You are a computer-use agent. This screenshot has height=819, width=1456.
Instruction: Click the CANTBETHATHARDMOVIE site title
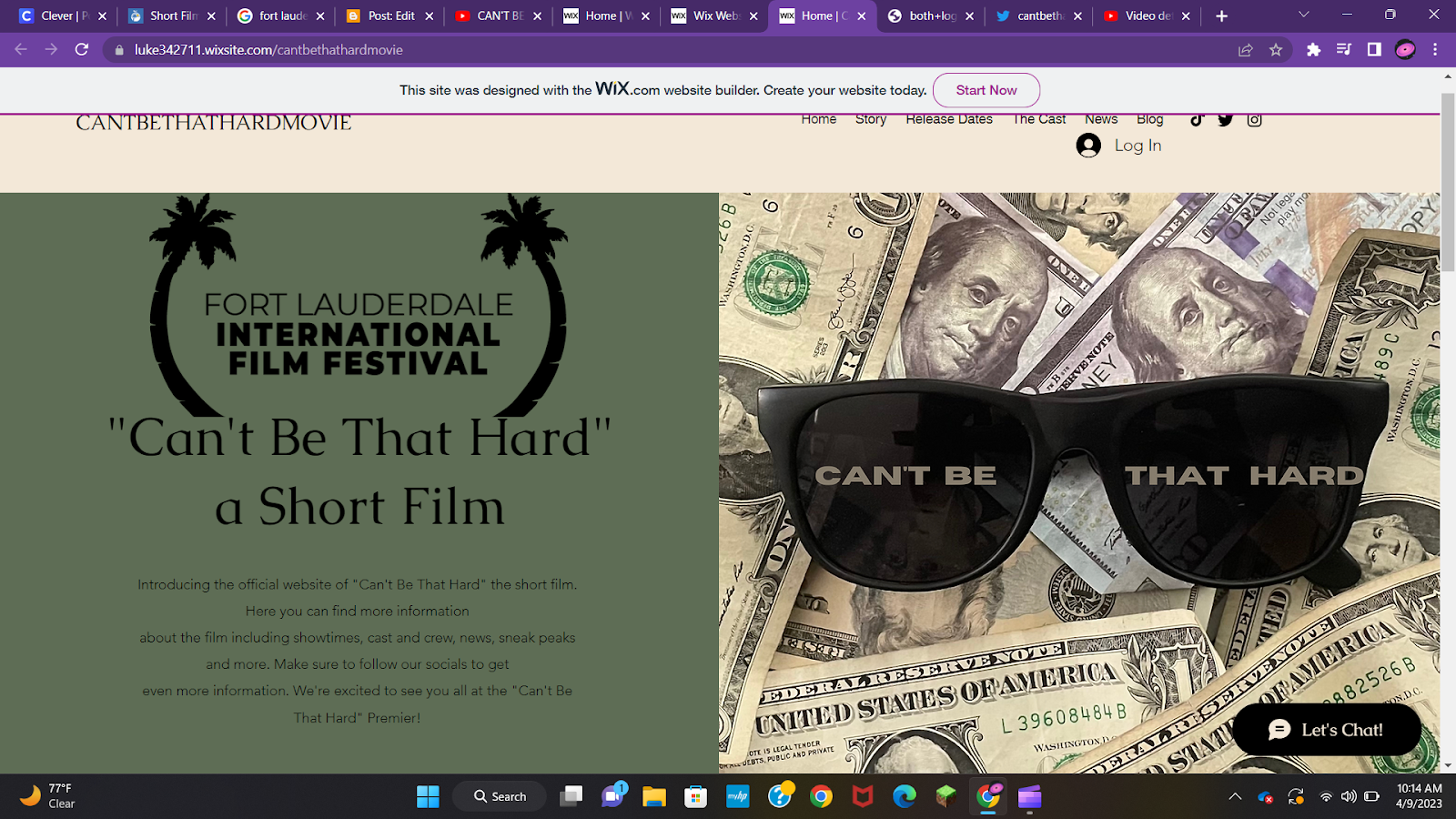click(213, 123)
